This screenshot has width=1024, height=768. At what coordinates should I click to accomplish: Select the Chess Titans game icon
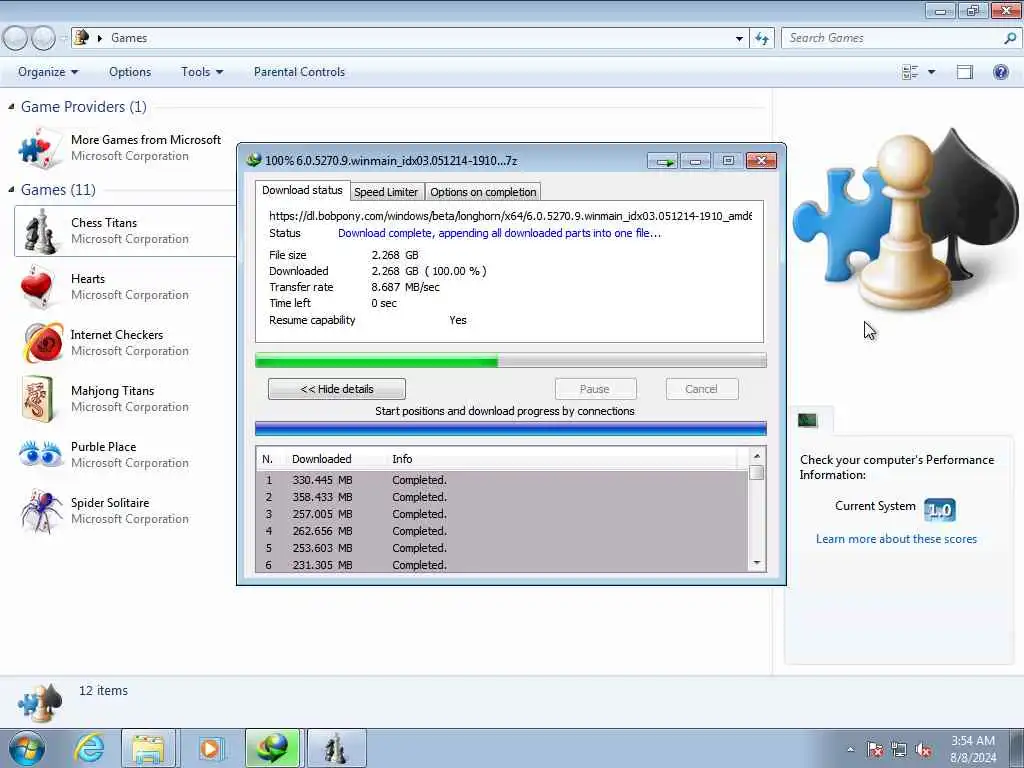point(40,231)
